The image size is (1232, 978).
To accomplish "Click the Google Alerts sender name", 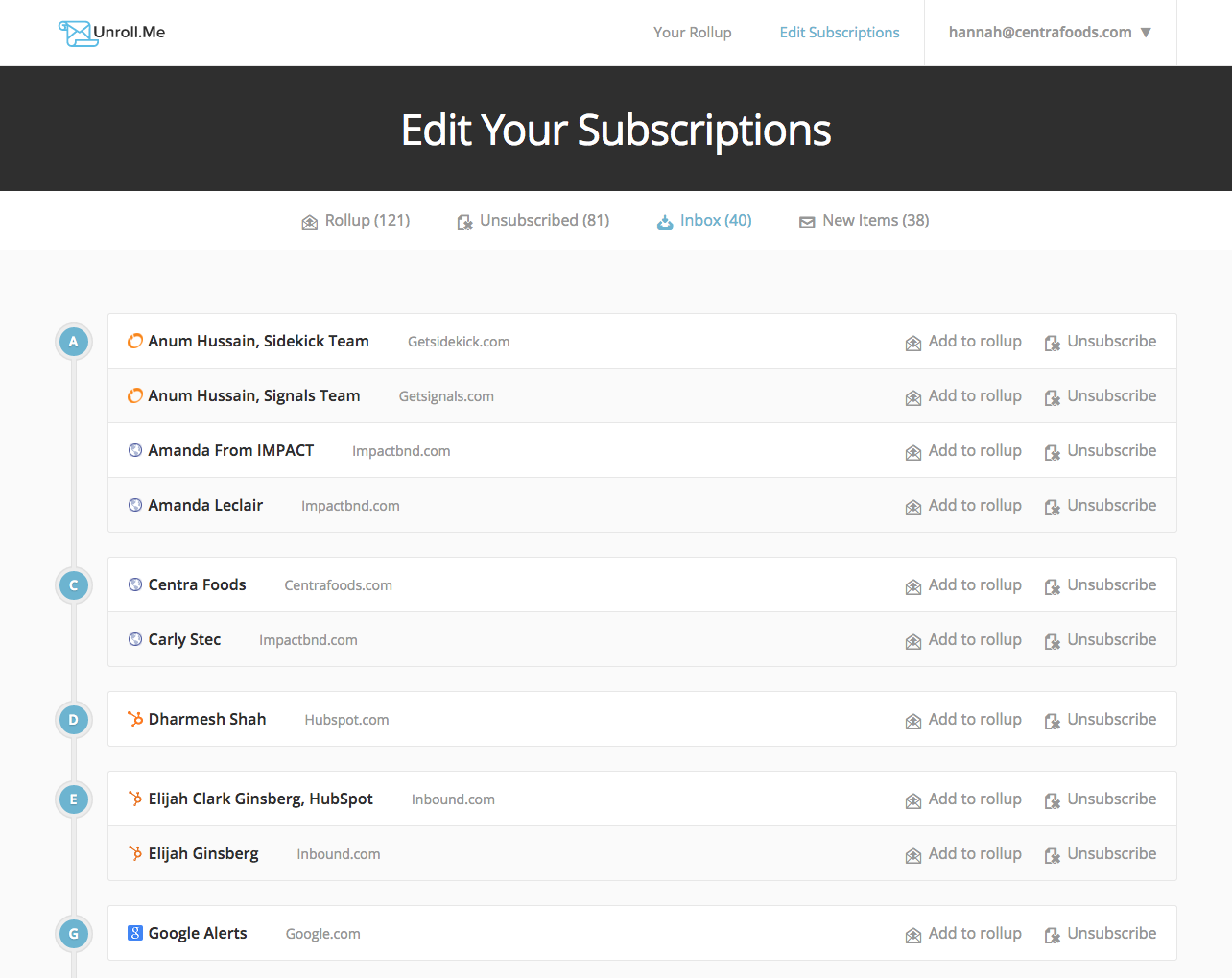I will tap(198, 934).
